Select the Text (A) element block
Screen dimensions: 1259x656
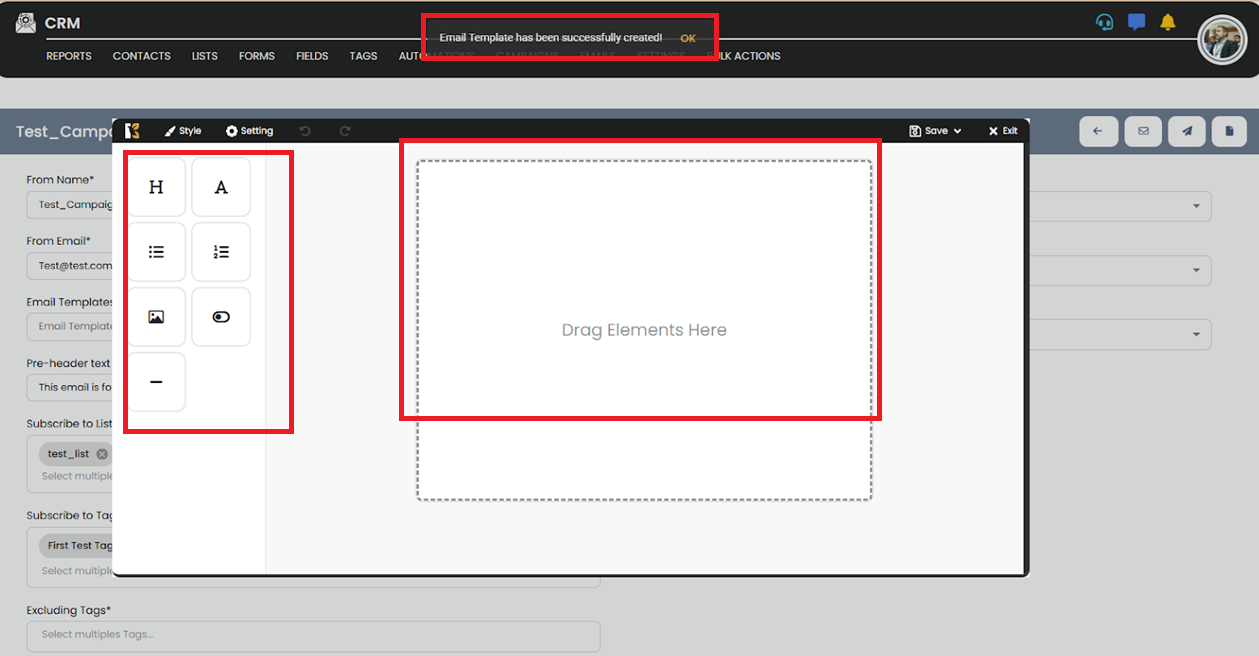coord(221,187)
